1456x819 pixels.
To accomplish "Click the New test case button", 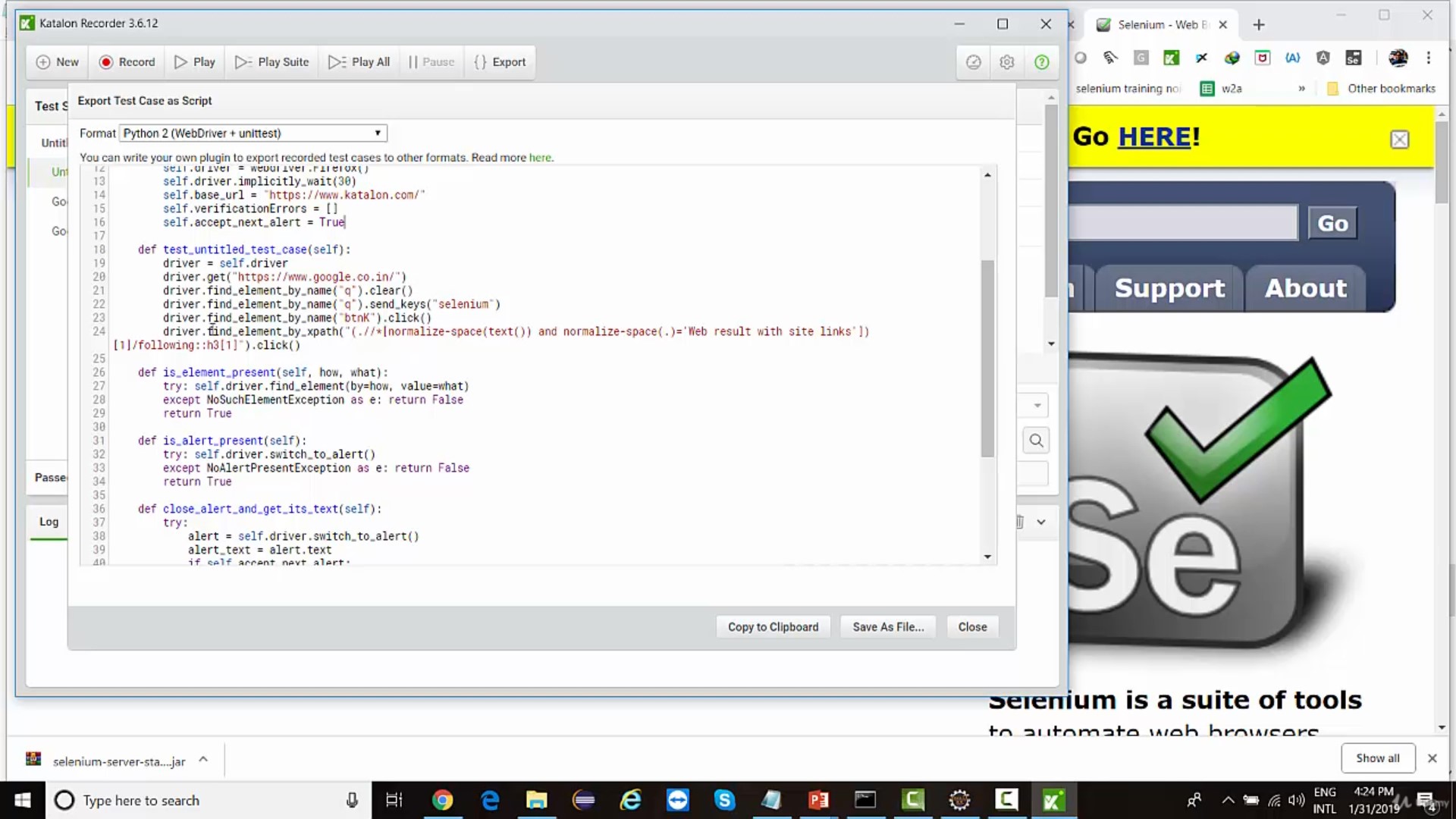I will coord(58,62).
